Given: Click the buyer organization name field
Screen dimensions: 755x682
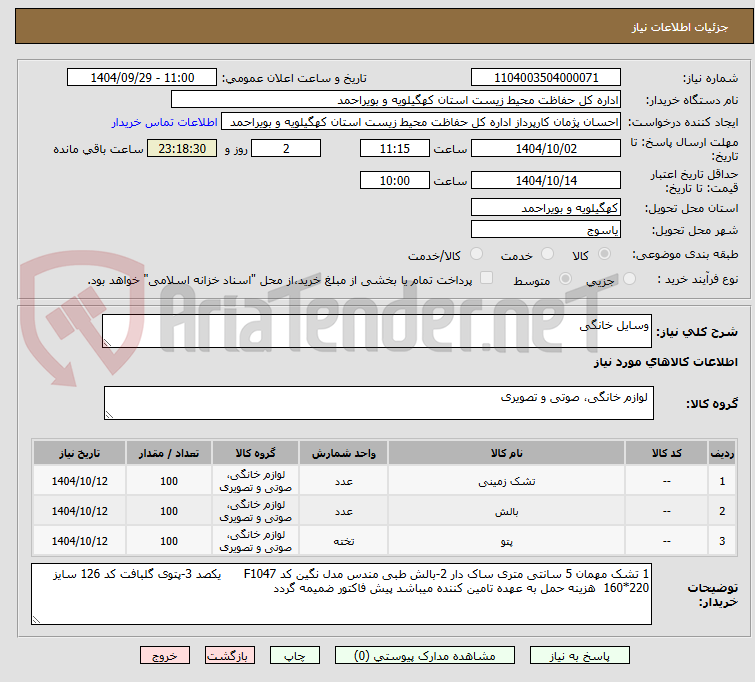Looking at the screenshot, I should 396,100.
